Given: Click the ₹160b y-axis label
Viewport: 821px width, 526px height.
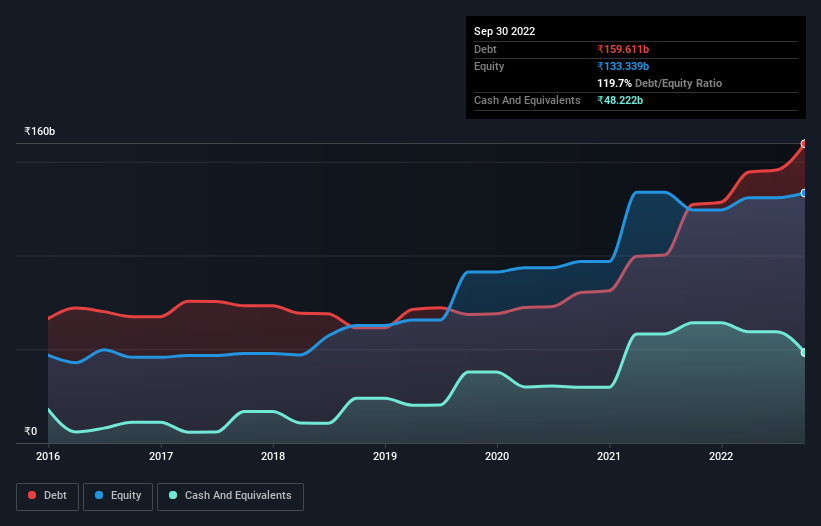Looking at the screenshot, I should pyautogui.click(x=40, y=131).
